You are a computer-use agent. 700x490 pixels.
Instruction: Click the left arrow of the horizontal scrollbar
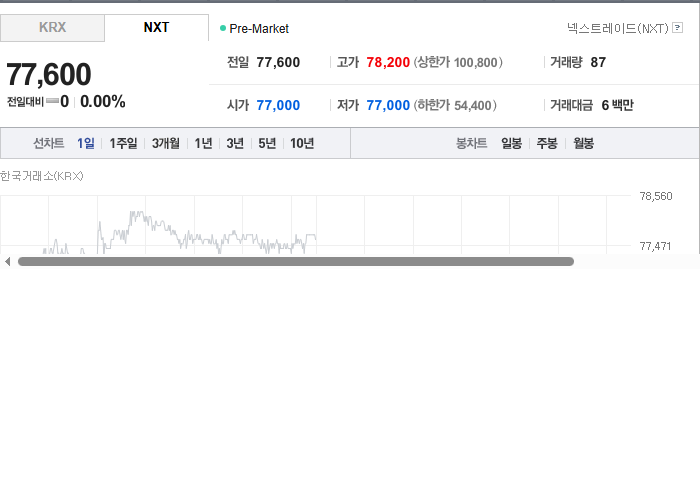(7, 262)
